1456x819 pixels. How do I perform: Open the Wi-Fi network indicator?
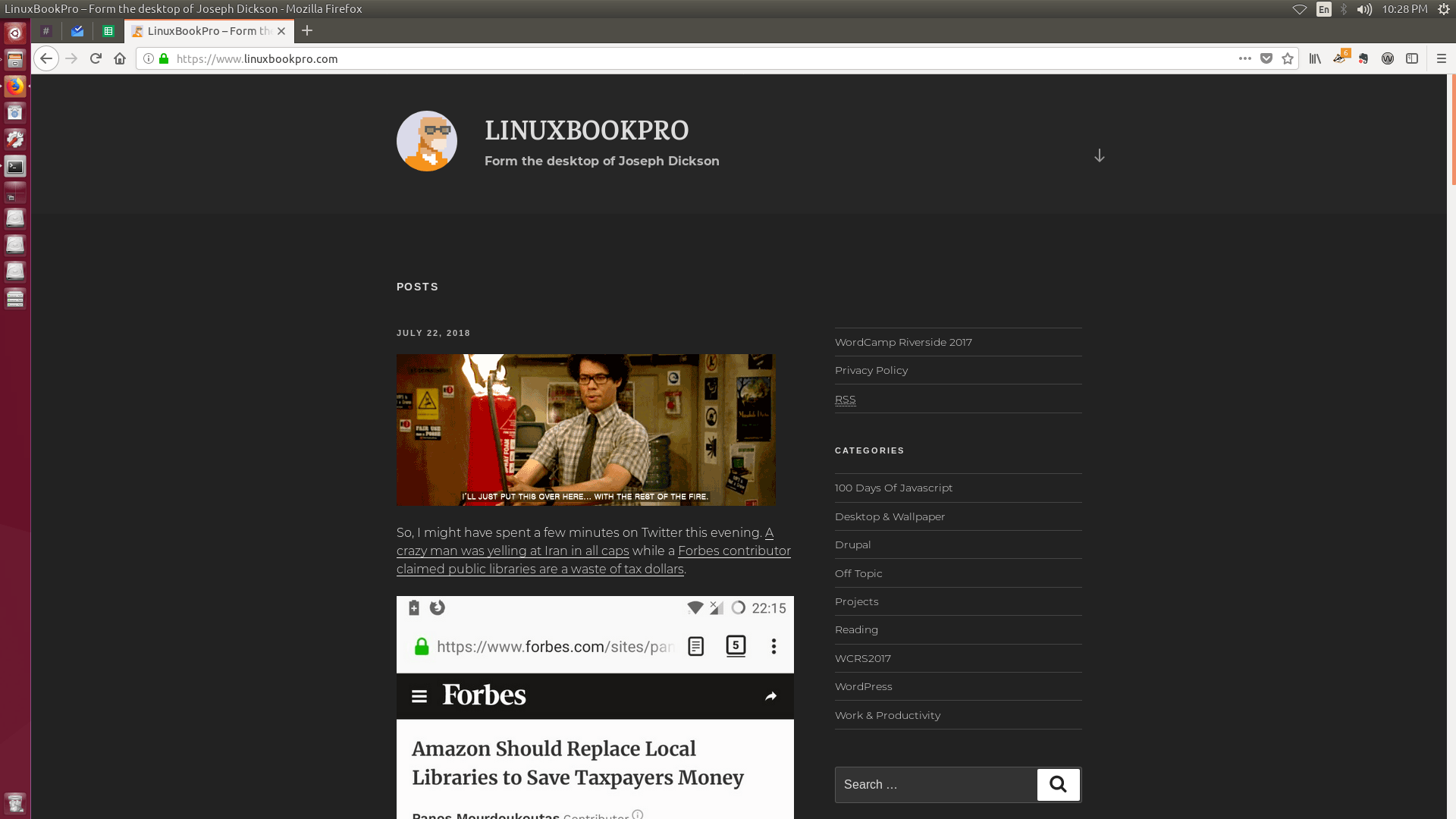1300,9
